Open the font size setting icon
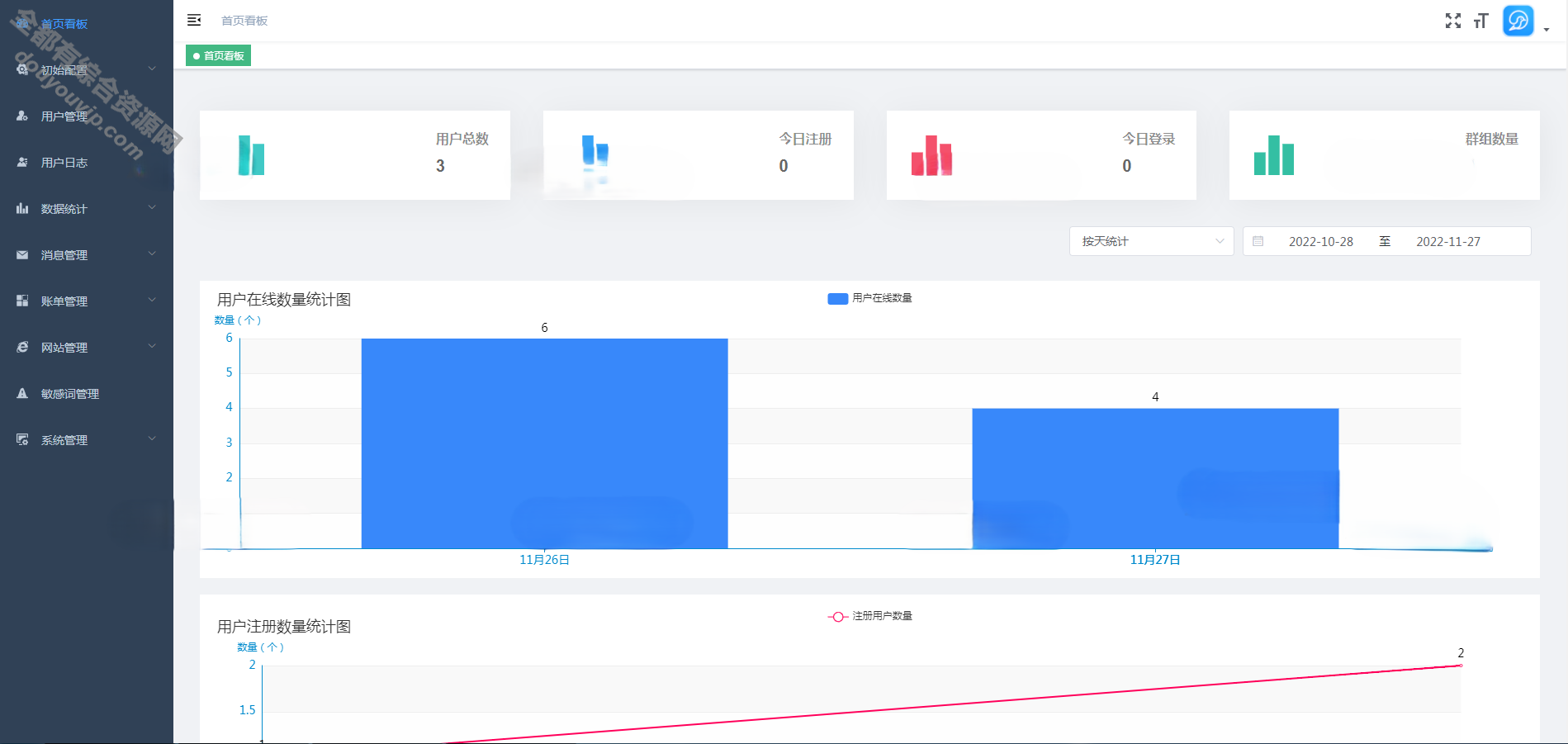Viewport: 1568px width, 744px height. pos(1480,21)
